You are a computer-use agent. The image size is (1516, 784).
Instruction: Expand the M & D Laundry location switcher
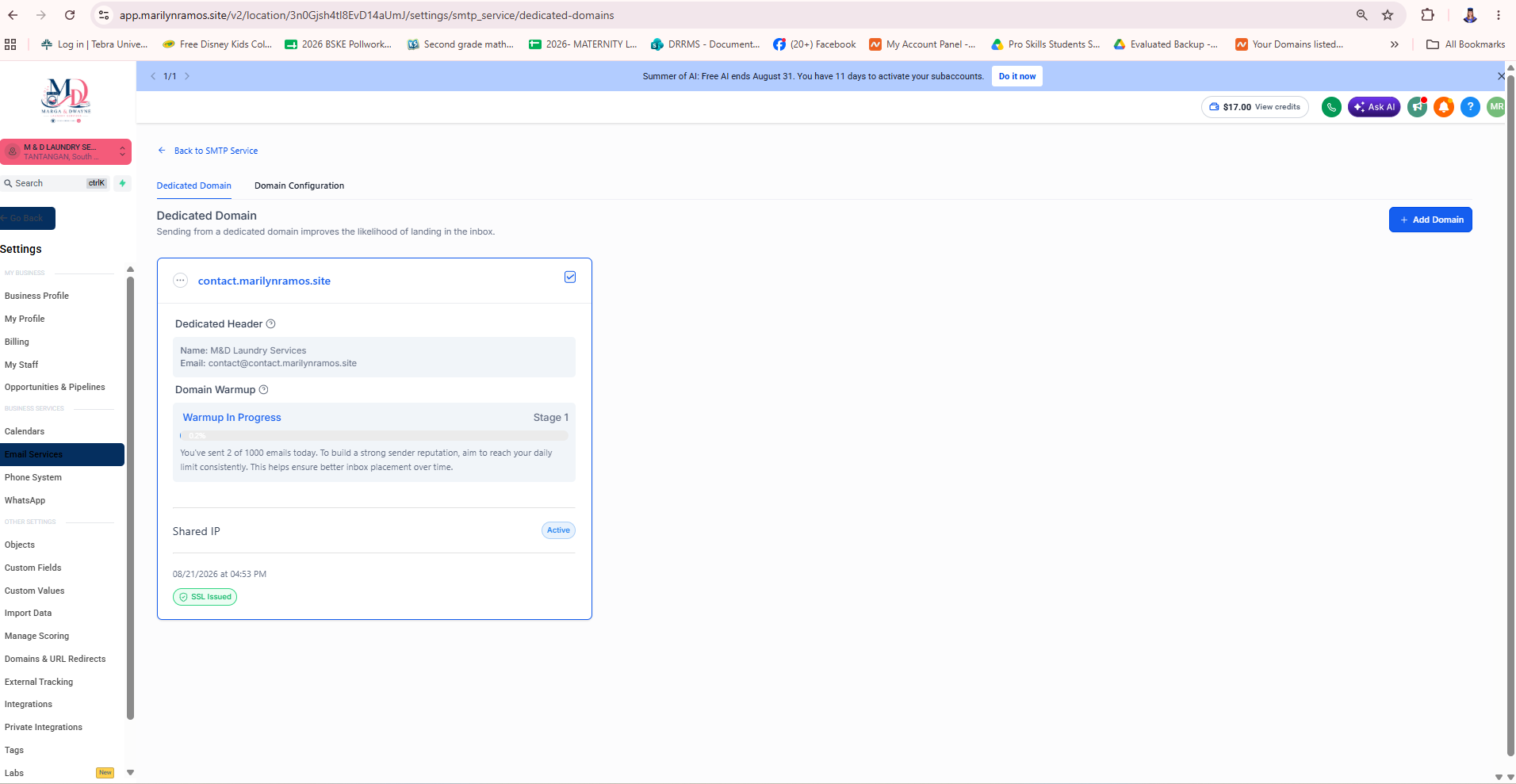tap(66, 151)
